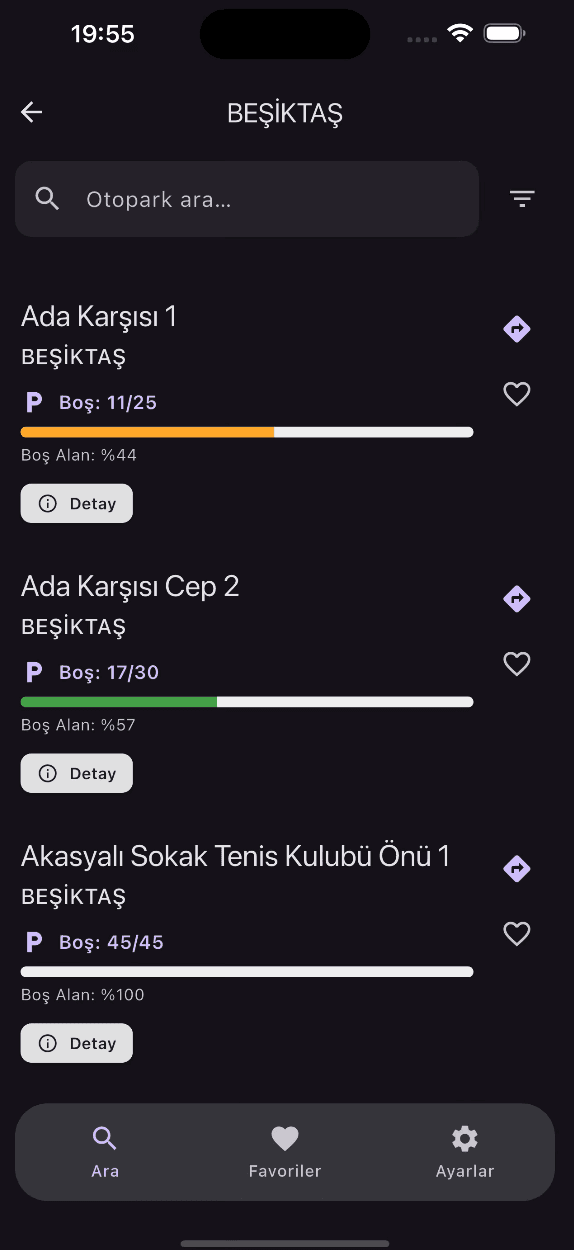
Task: Tap the parking P icon for Ada Karşısı 1
Action: coord(34,402)
